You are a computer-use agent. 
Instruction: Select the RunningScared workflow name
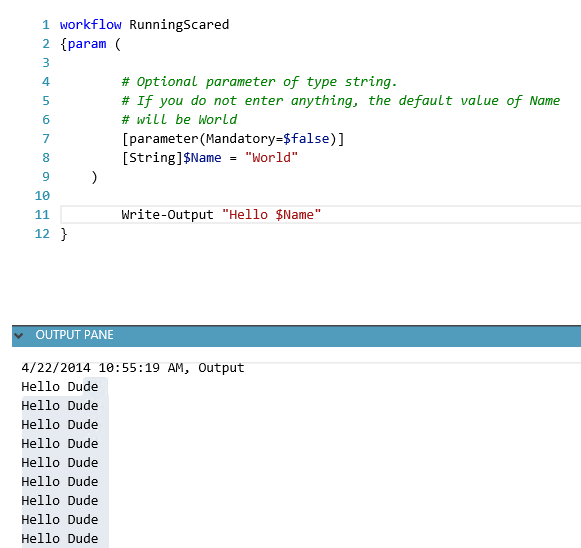179,25
